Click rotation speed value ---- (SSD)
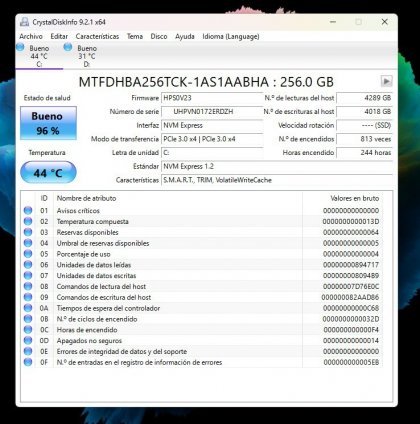 click(x=364, y=125)
